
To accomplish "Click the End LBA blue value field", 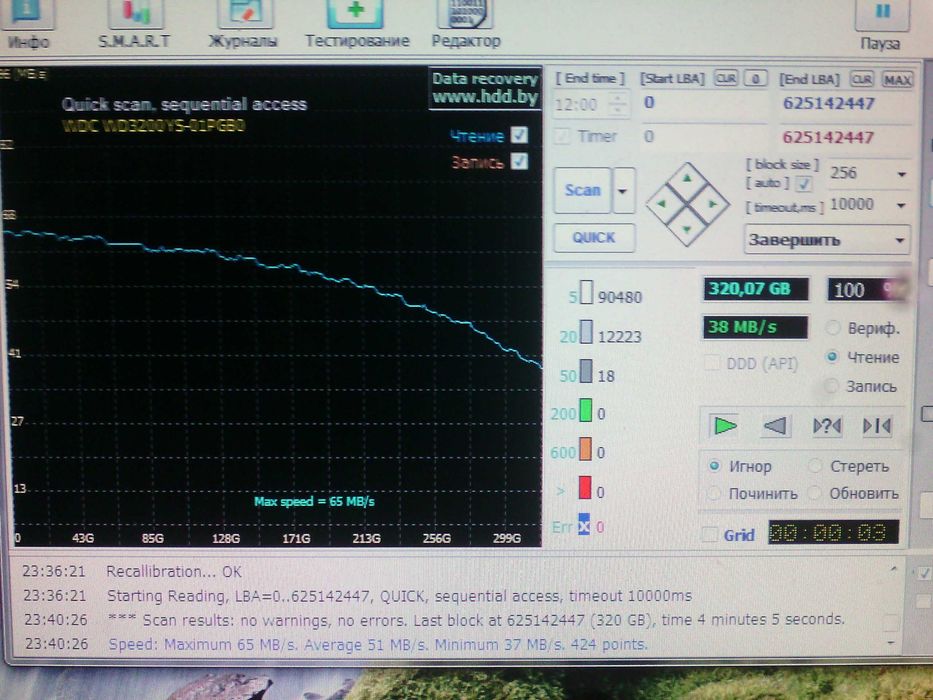I will [x=845, y=104].
